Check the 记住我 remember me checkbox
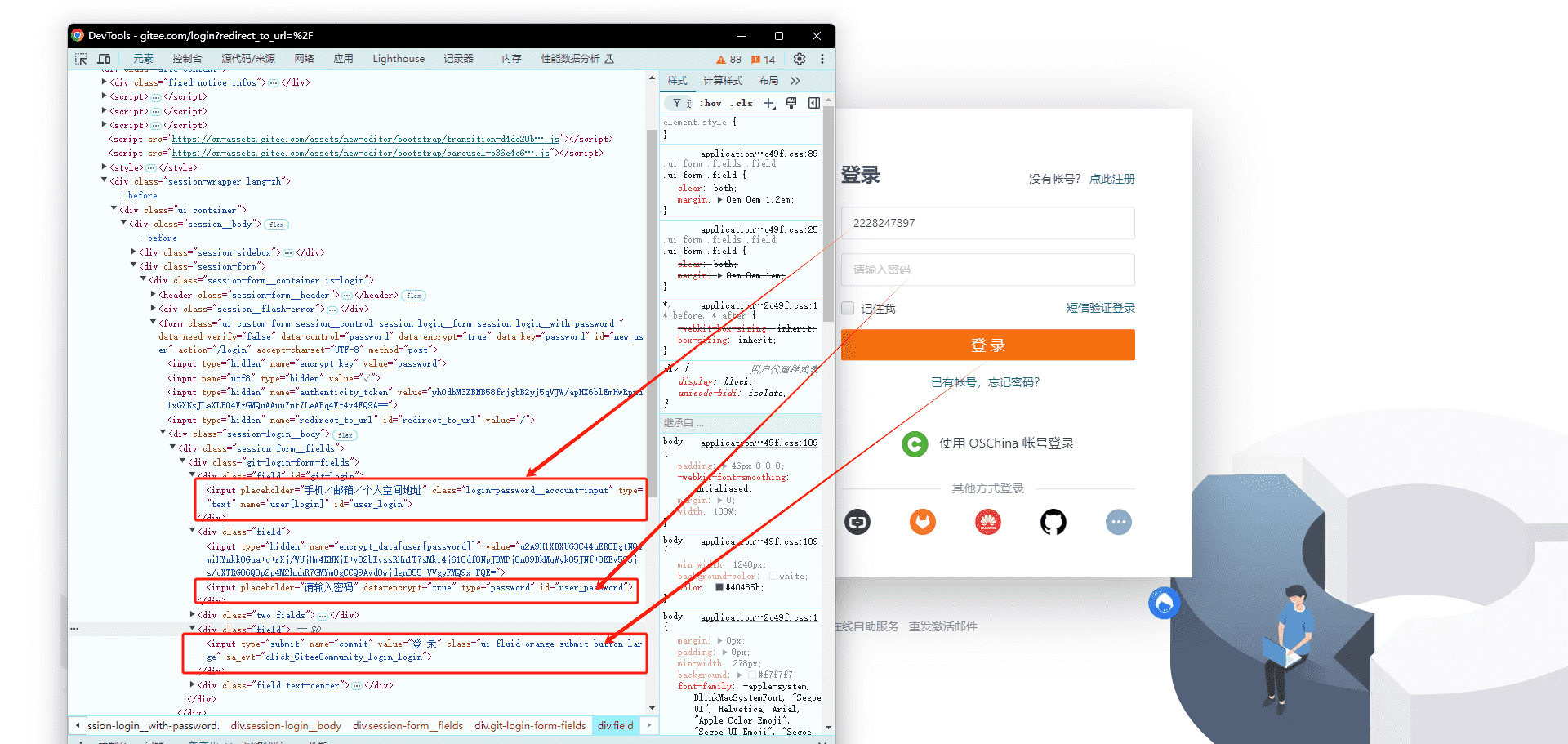This screenshot has height=744, width=1568. click(848, 308)
